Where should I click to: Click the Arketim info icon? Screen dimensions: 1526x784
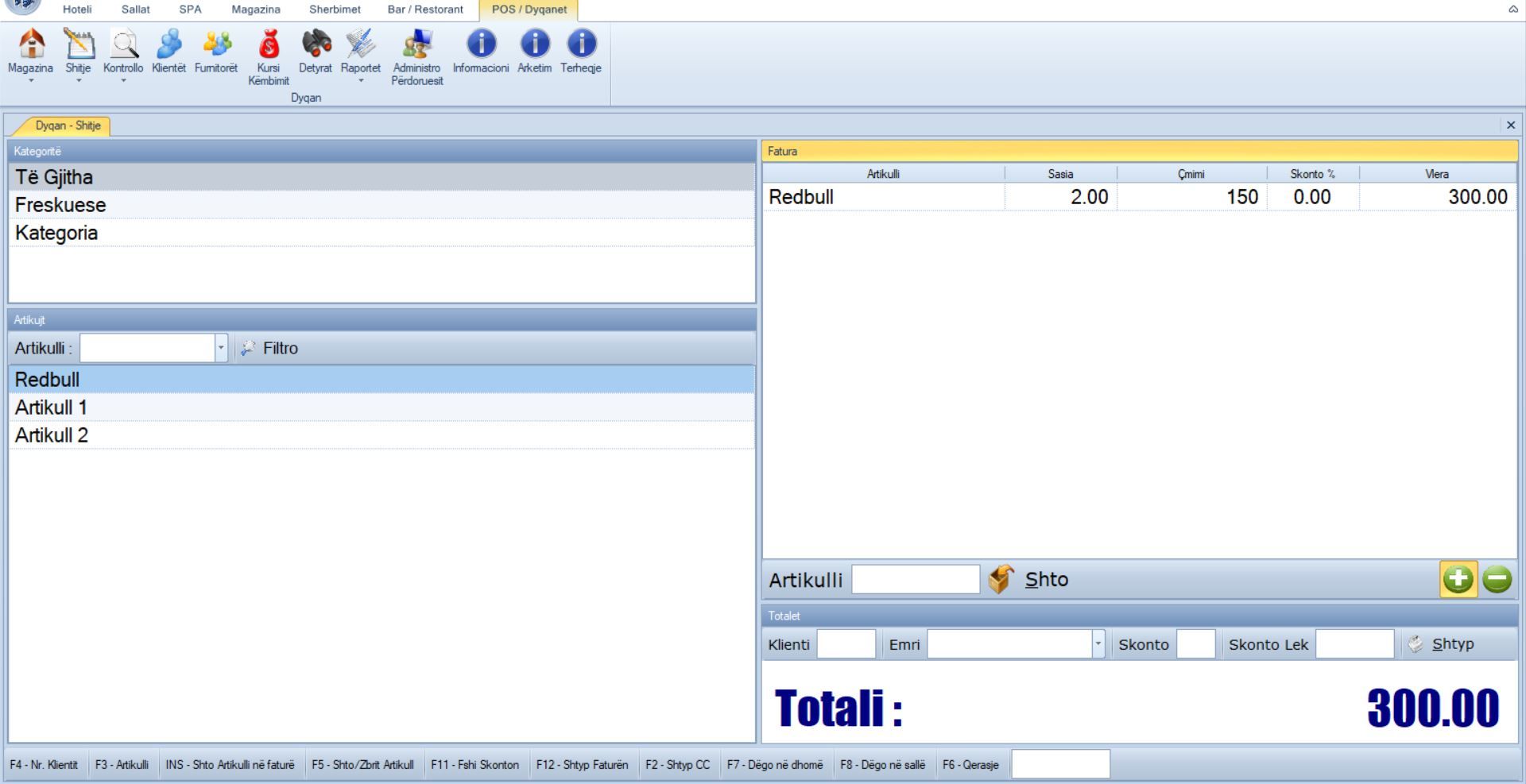[534, 44]
